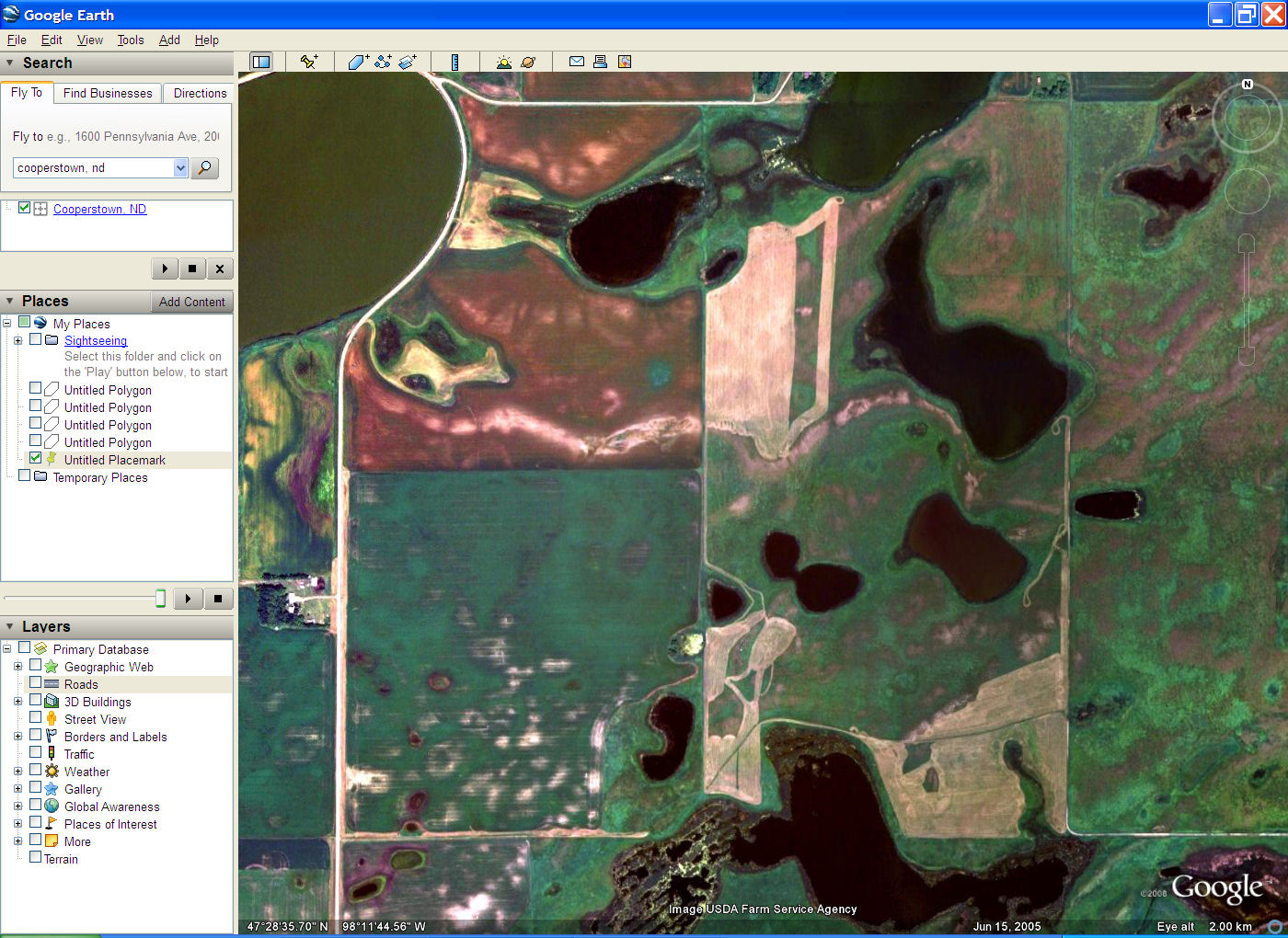Uncheck the Cooperstown, ND result checkbox
Viewport: 1288px width, 938px height.
pyautogui.click(x=25, y=208)
